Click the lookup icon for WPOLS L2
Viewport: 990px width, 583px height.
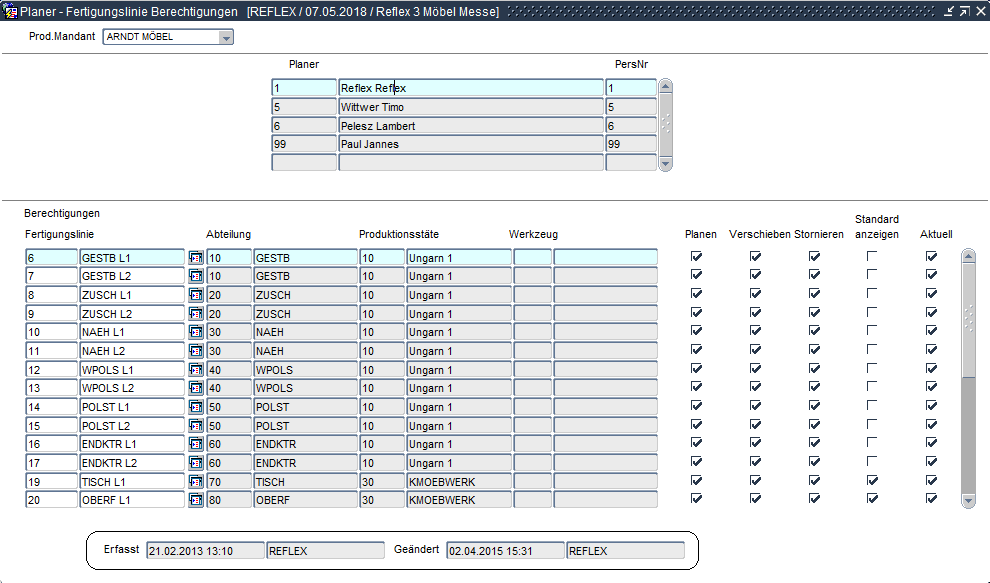[196, 388]
